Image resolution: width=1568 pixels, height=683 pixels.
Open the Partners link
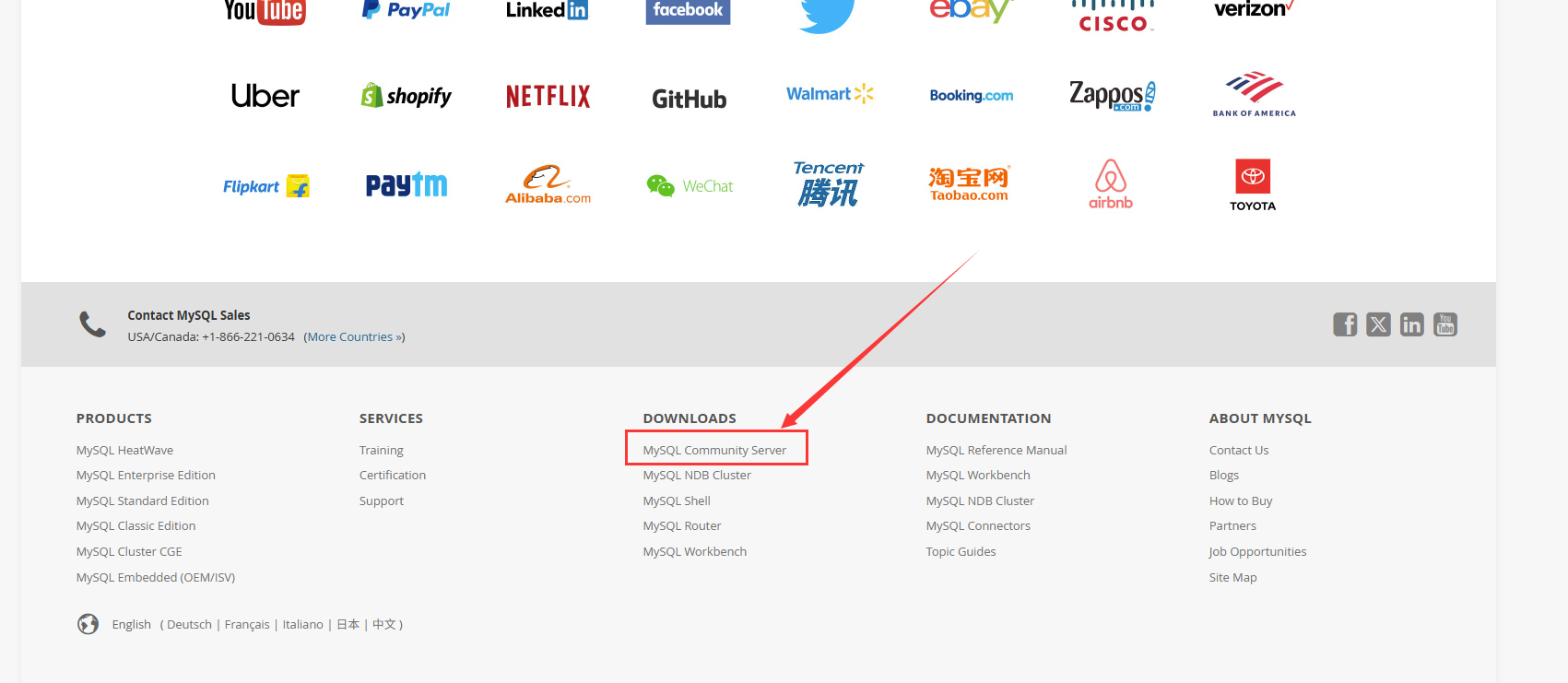pos(1232,526)
